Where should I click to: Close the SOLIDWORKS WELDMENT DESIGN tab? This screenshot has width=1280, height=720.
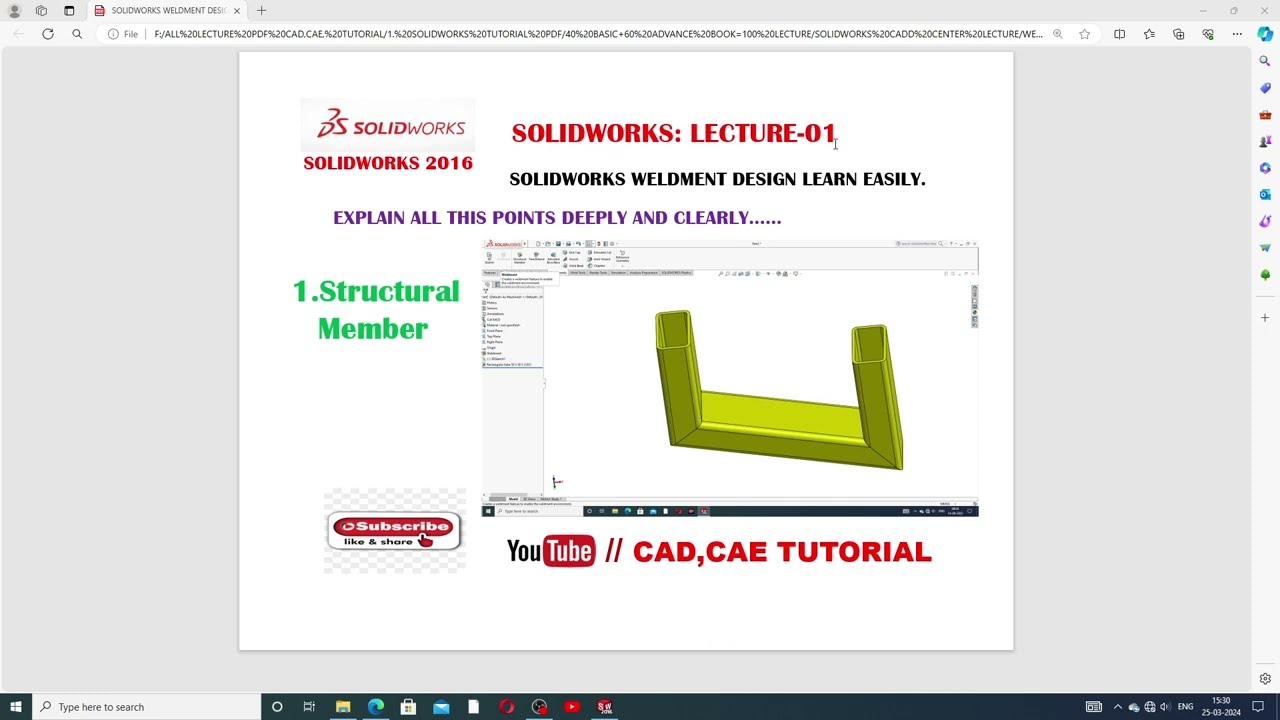(x=237, y=11)
